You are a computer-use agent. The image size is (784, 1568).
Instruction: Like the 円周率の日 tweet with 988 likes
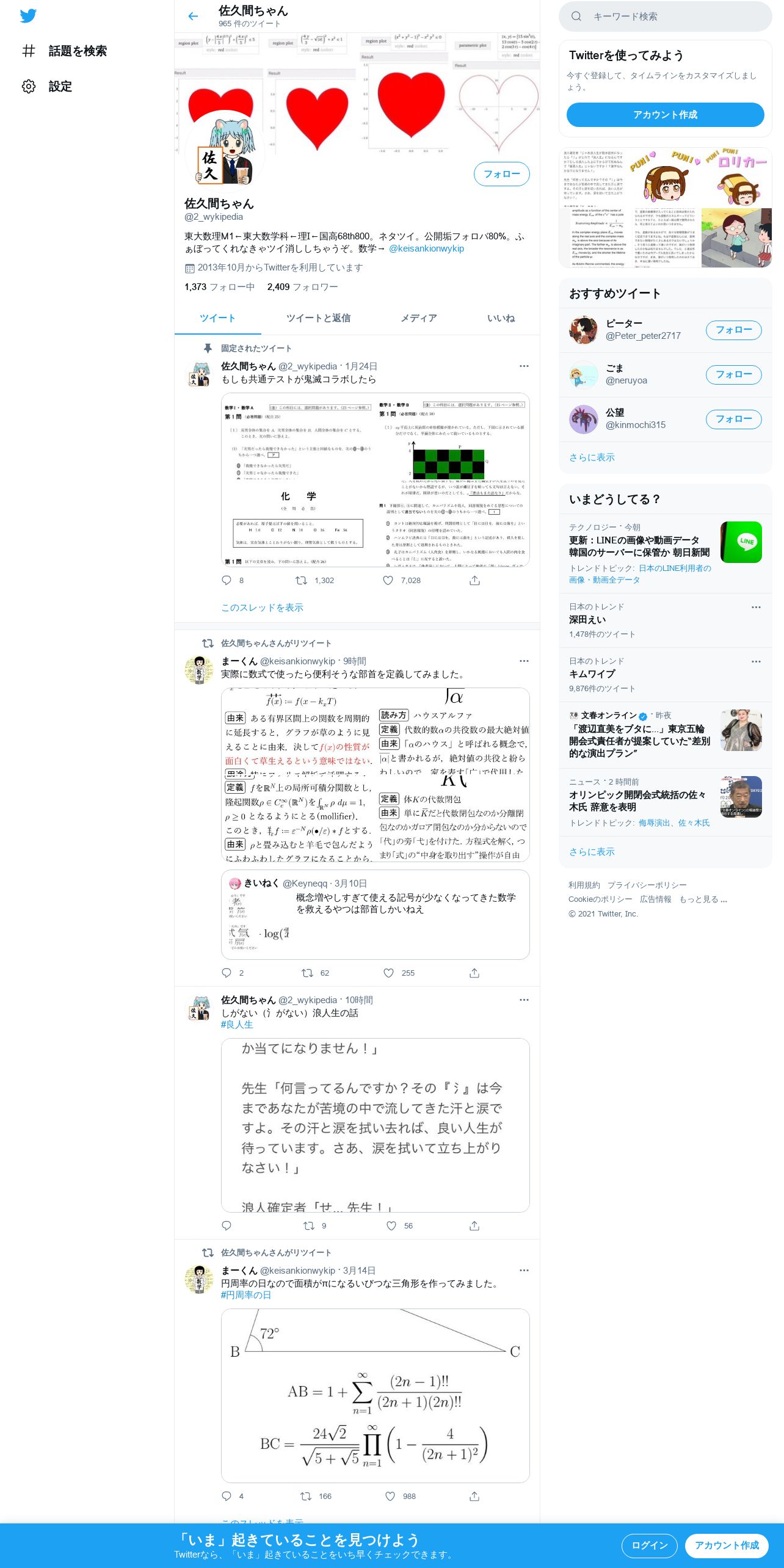390,1496
